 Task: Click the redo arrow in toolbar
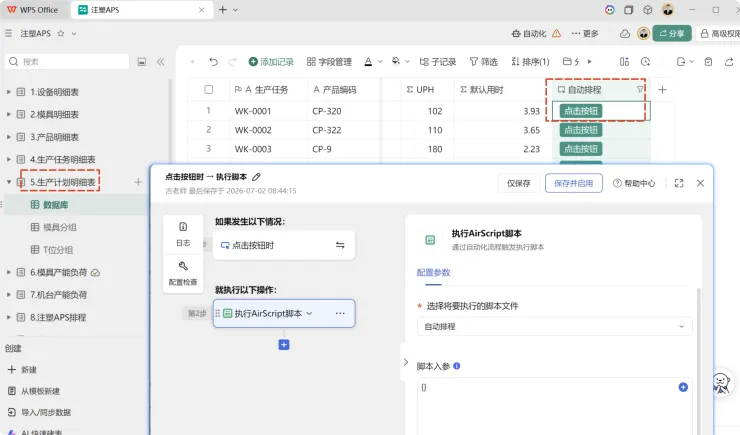click(x=233, y=62)
